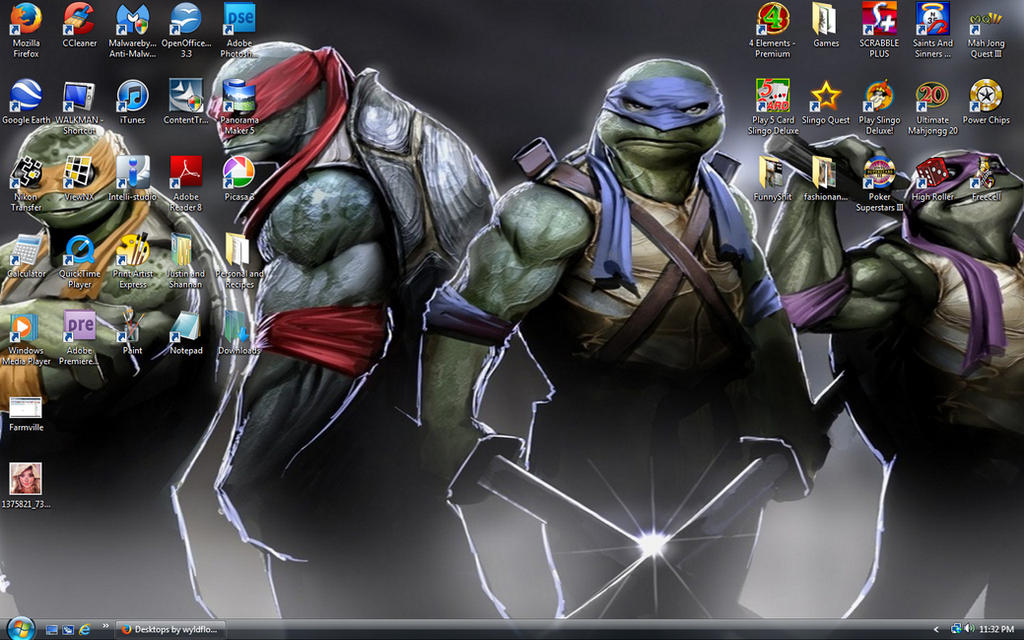Click the Play Slingo Deluxe icon
The height and width of the screenshot is (640, 1024).
(x=879, y=96)
